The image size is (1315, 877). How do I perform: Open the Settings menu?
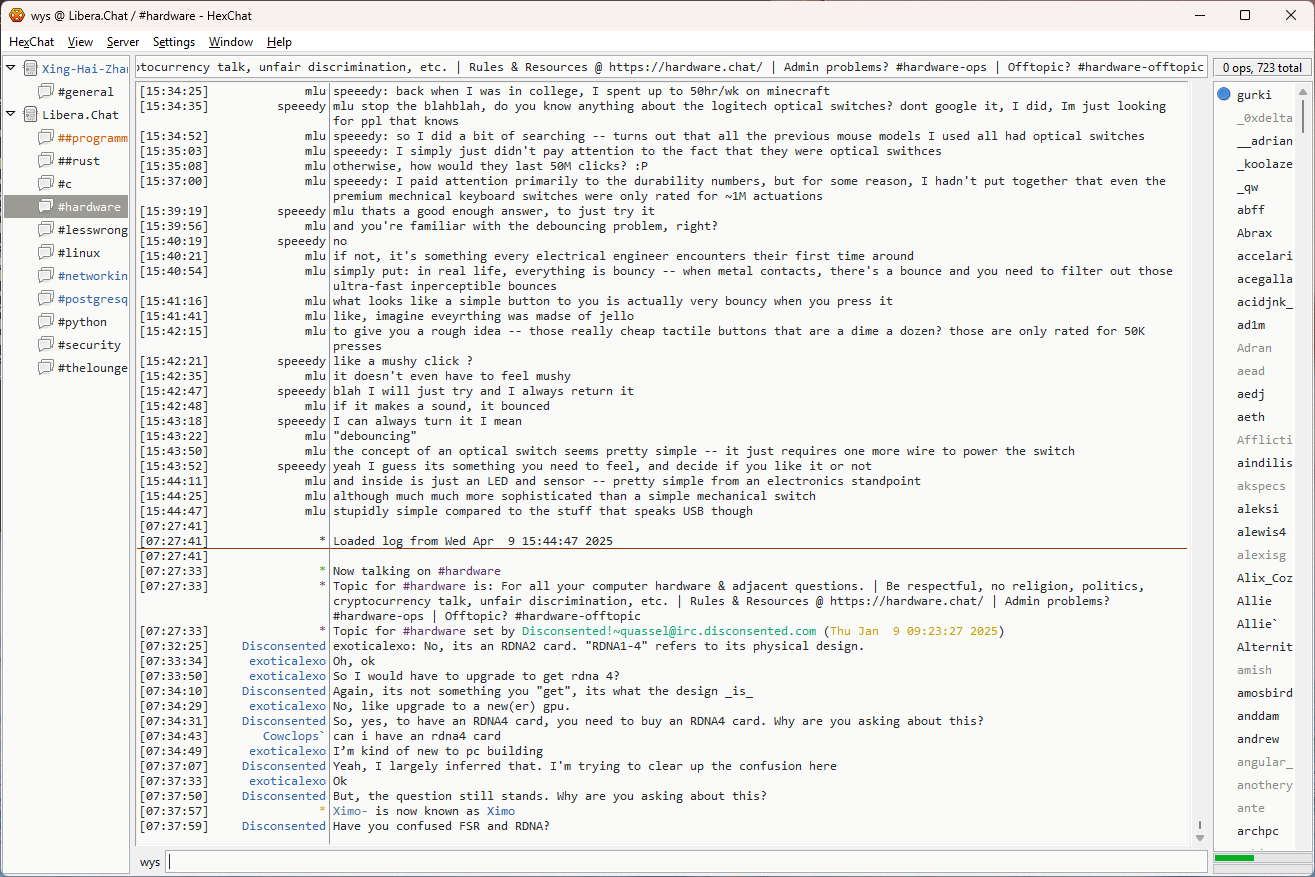point(174,42)
